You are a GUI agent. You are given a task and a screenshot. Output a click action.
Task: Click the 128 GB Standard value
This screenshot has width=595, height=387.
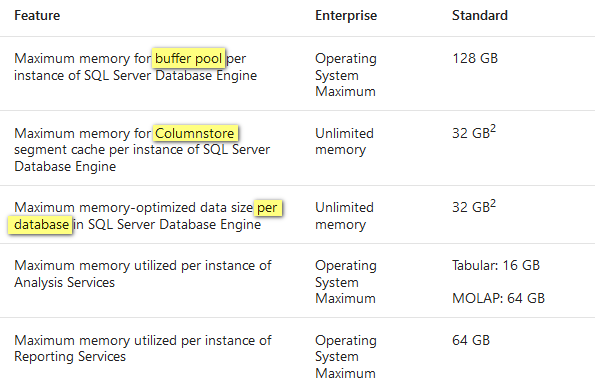[x=475, y=58]
